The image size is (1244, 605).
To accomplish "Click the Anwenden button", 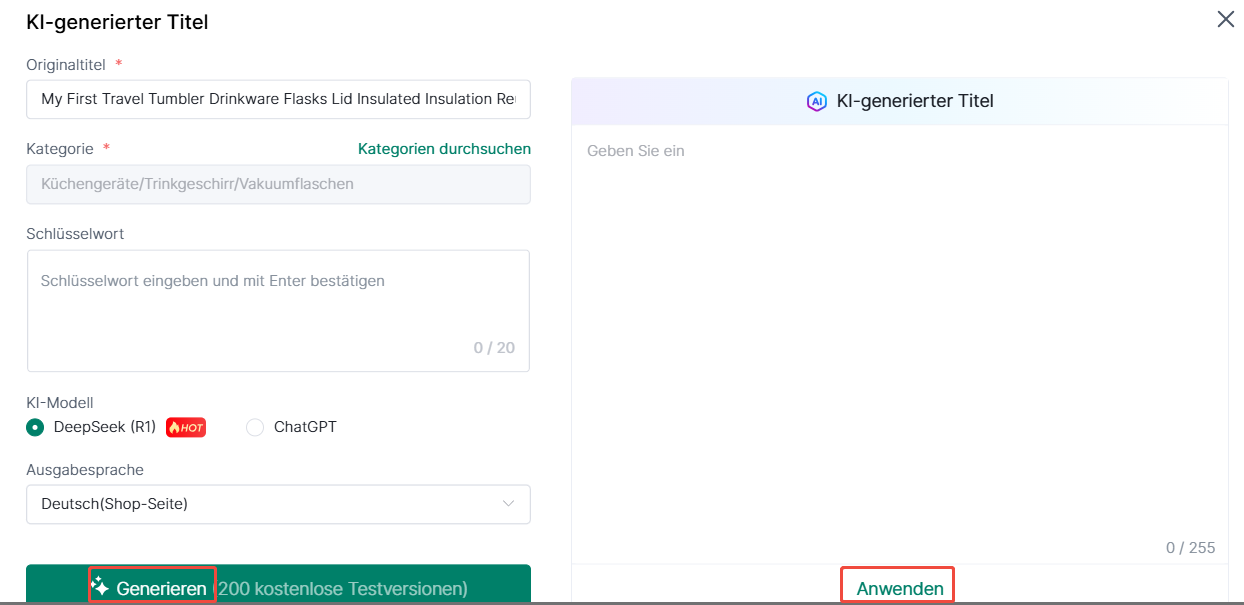I will click(x=899, y=588).
